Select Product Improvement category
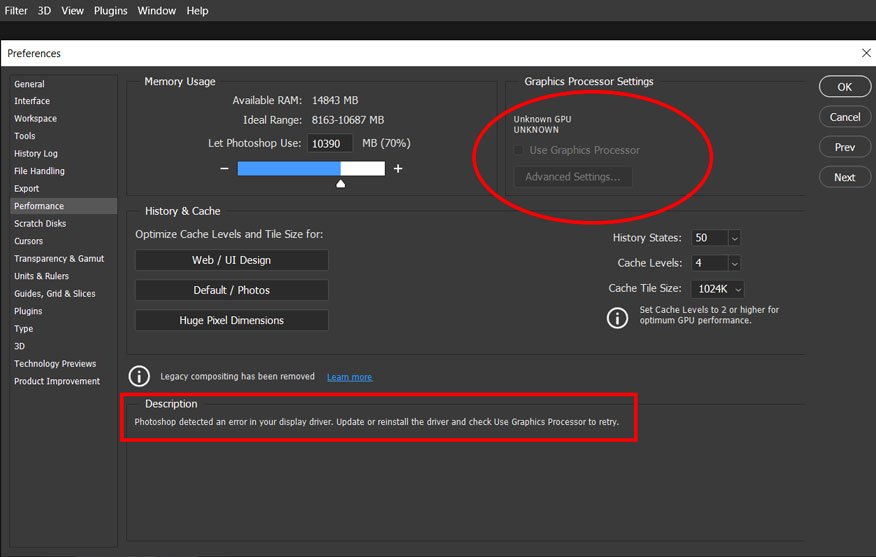 (63, 381)
